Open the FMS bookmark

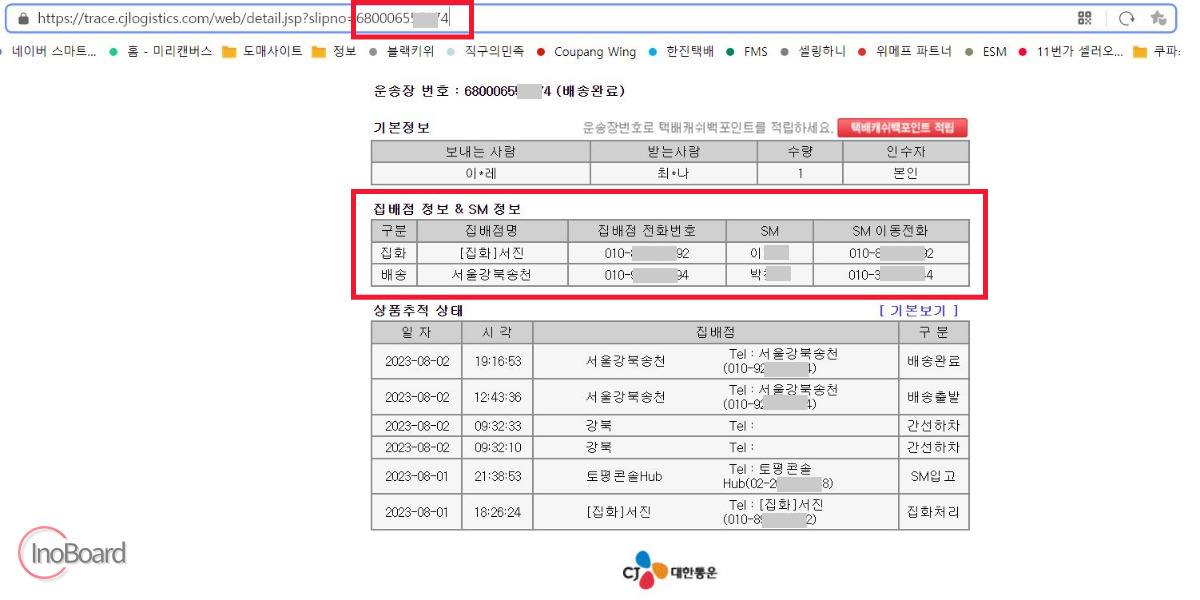(747, 51)
